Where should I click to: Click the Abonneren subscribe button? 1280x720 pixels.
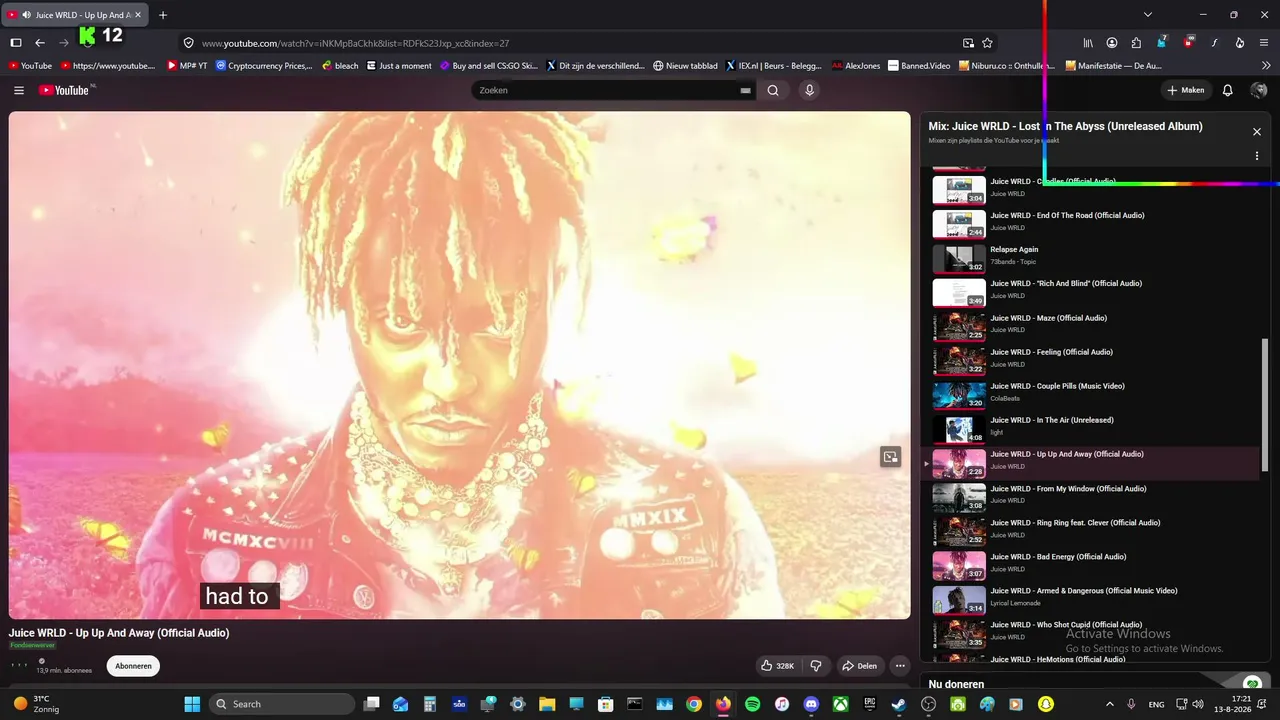[x=133, y=666]
